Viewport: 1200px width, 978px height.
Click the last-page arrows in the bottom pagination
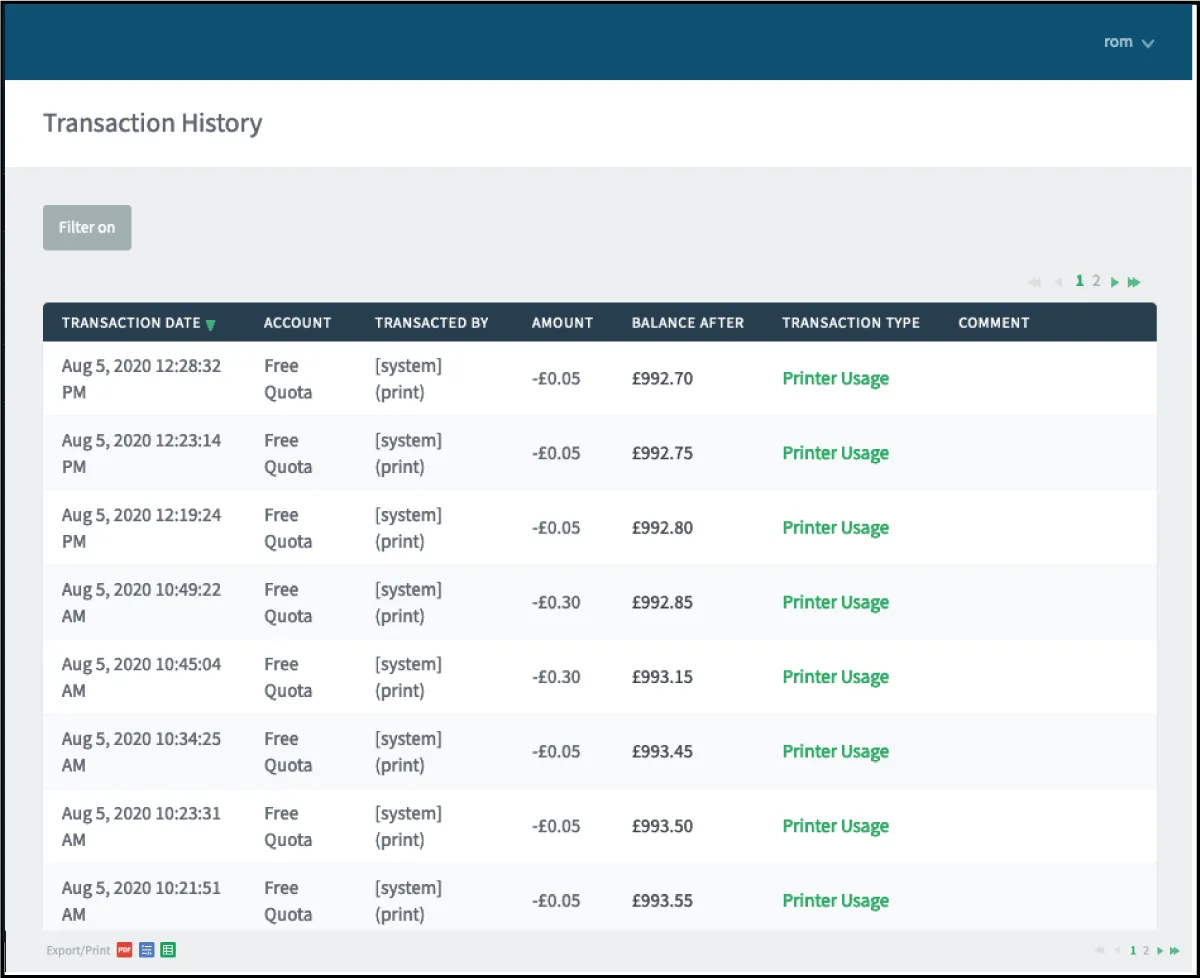(1173, 950)
